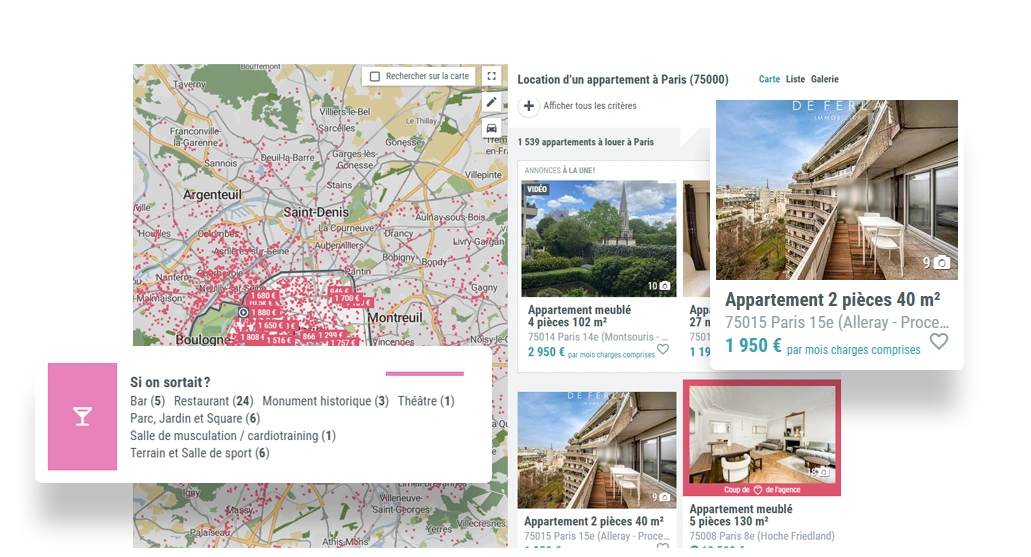The height and width of the screenshot is (557, 1031).
Task: Select the pencil draw-zone tool on map
Action: 491,102
